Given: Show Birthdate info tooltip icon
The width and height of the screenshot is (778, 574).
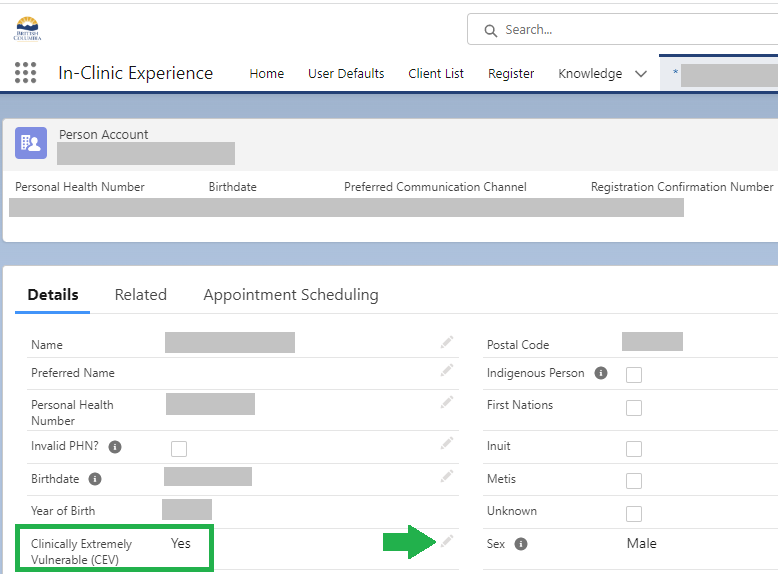Looking at the screenshot, I should (x=95, y=479).
